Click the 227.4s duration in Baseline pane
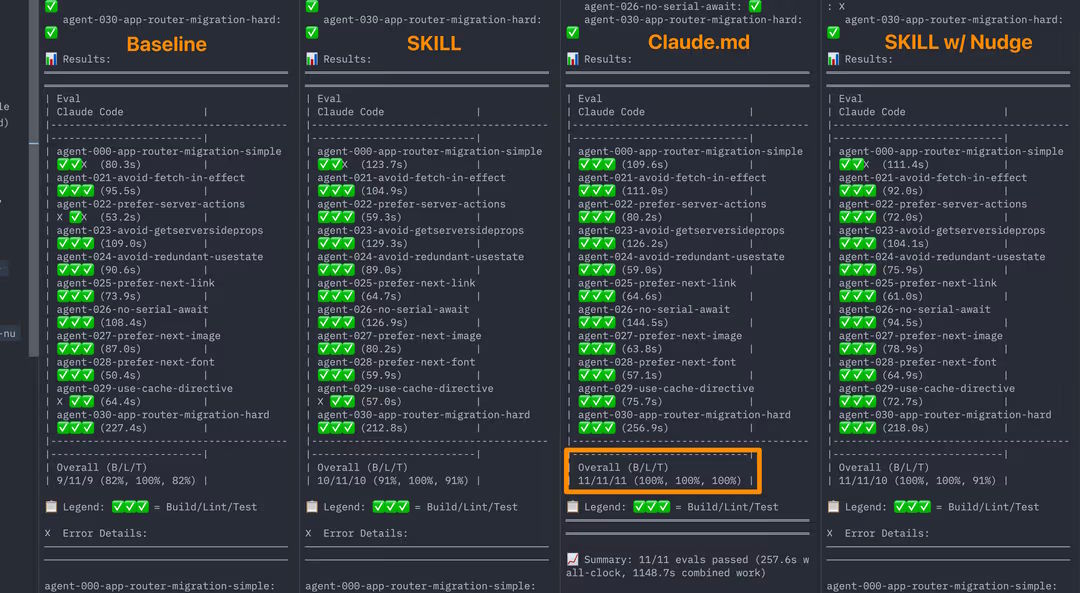The width and height of the screenshot is (1080, 593). tap(123, 428)
